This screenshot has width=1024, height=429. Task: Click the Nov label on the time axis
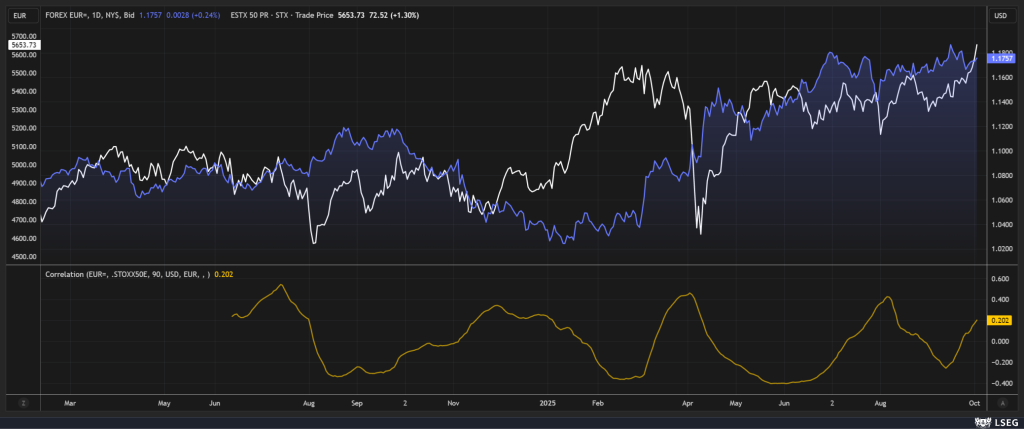tap(452, 402)
